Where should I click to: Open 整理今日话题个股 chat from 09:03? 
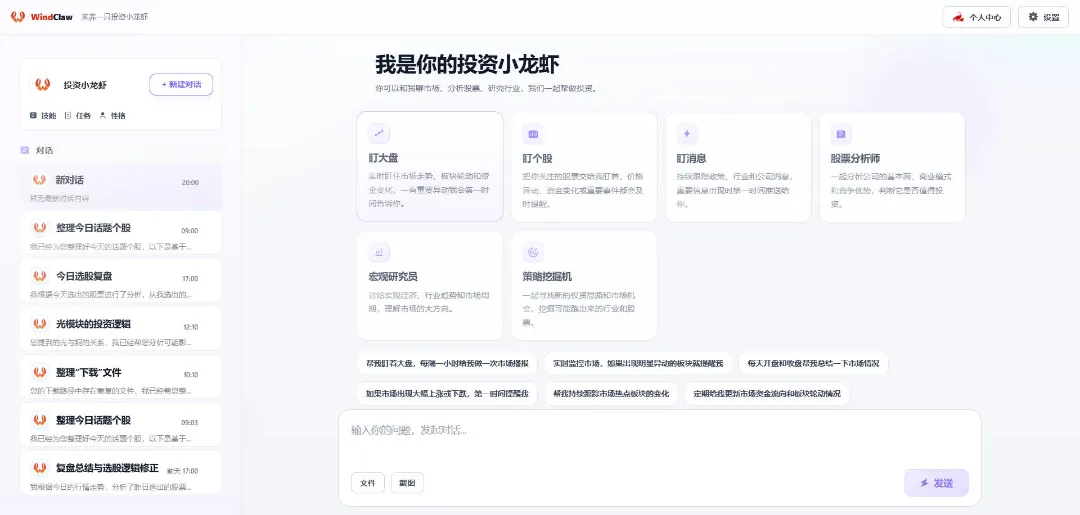point(121,427)
